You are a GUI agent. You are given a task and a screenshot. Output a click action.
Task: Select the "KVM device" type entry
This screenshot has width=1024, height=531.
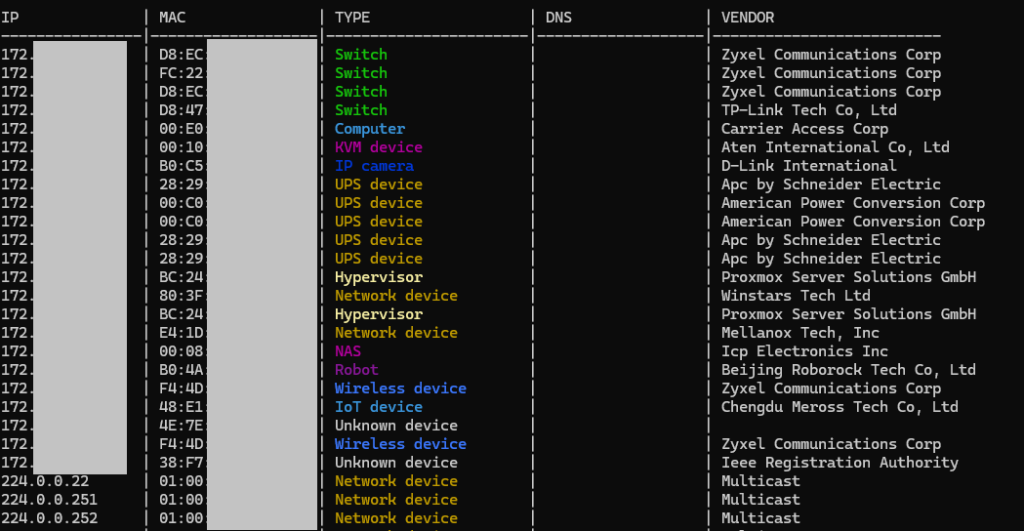[378, 147]
